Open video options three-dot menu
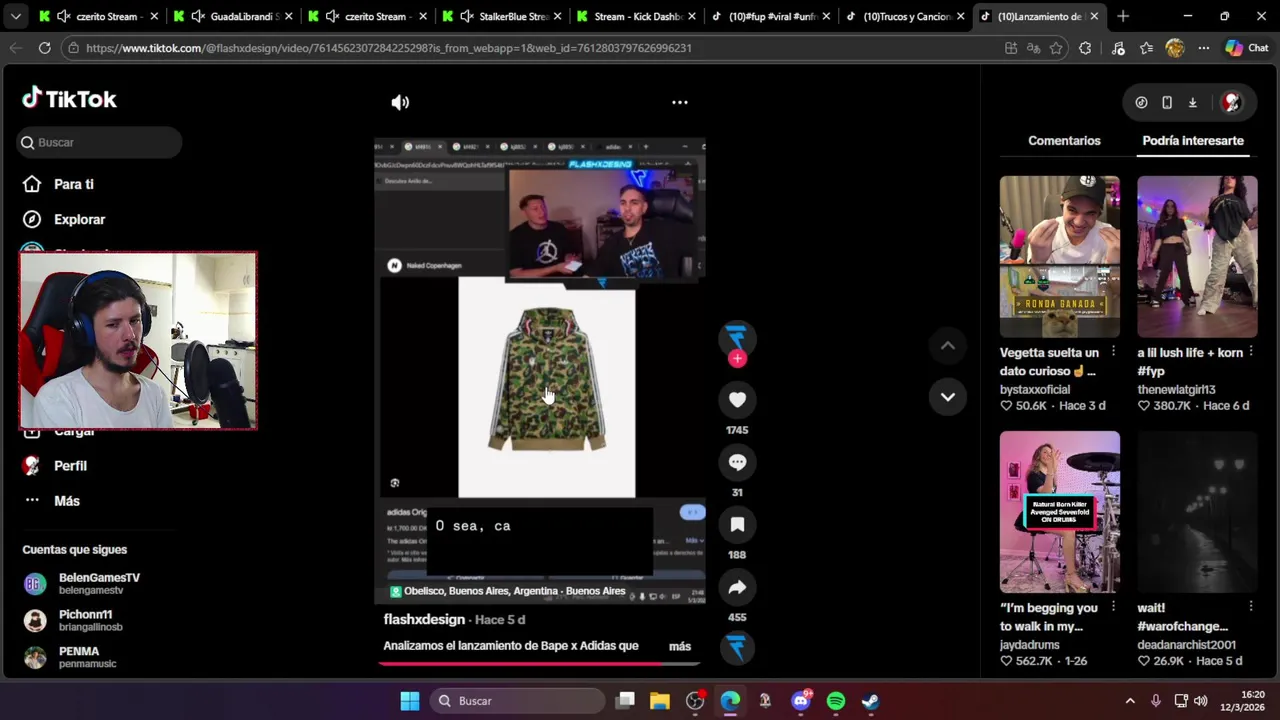1280x720 pixels. (x=680, y=102)
